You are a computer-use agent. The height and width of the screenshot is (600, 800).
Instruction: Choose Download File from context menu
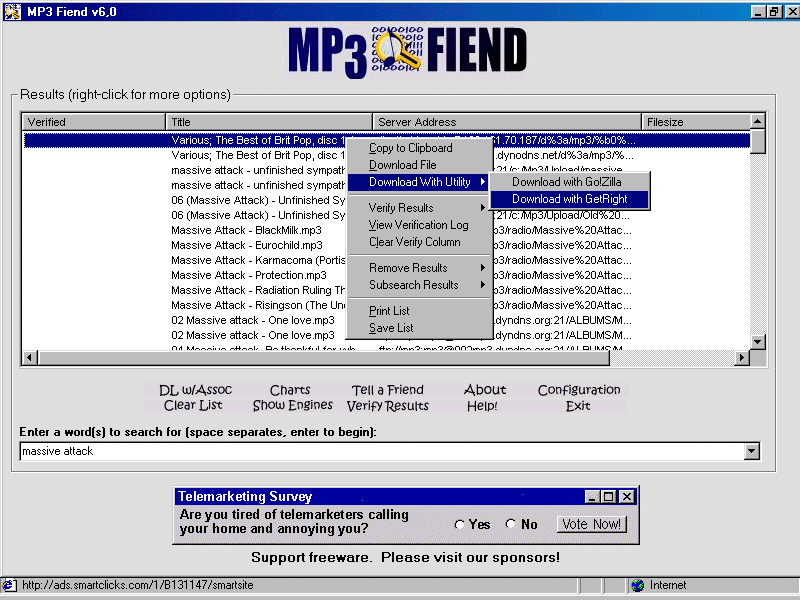coord(418,165)
